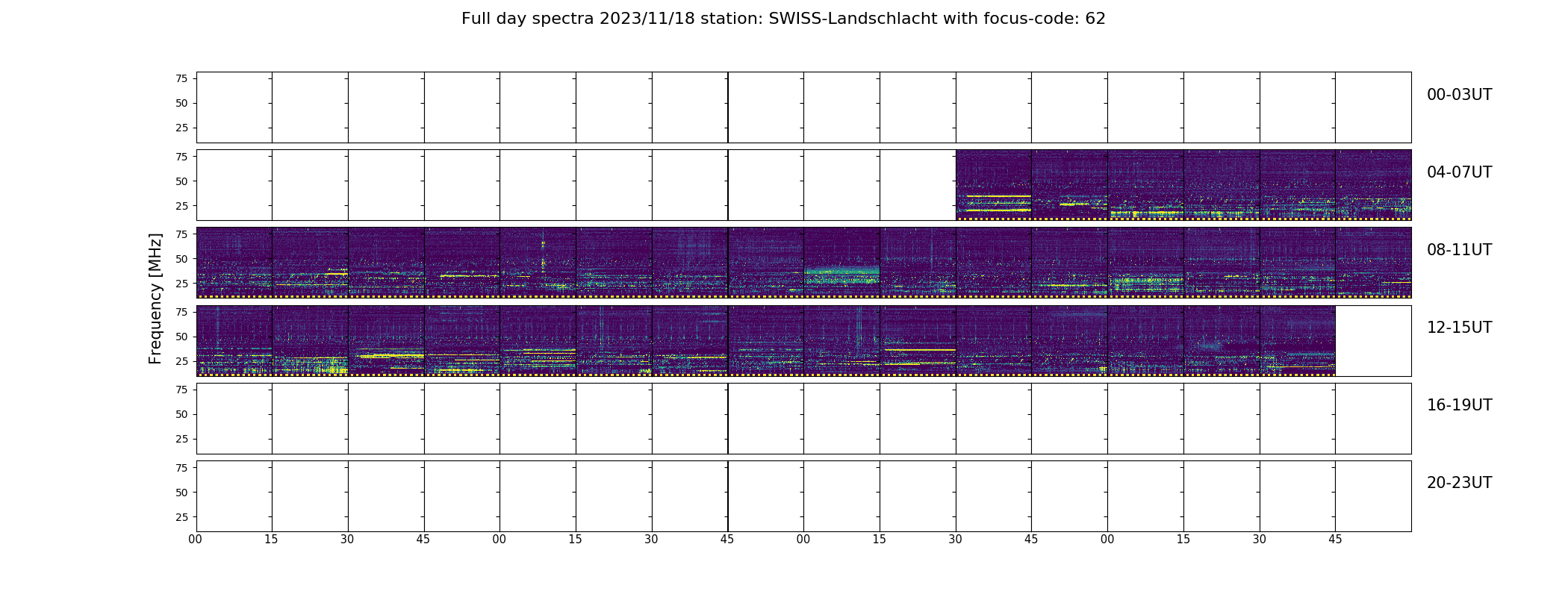
Task: Click the '50' y-tick of the 04-07UT row
Action: (181, 181)
